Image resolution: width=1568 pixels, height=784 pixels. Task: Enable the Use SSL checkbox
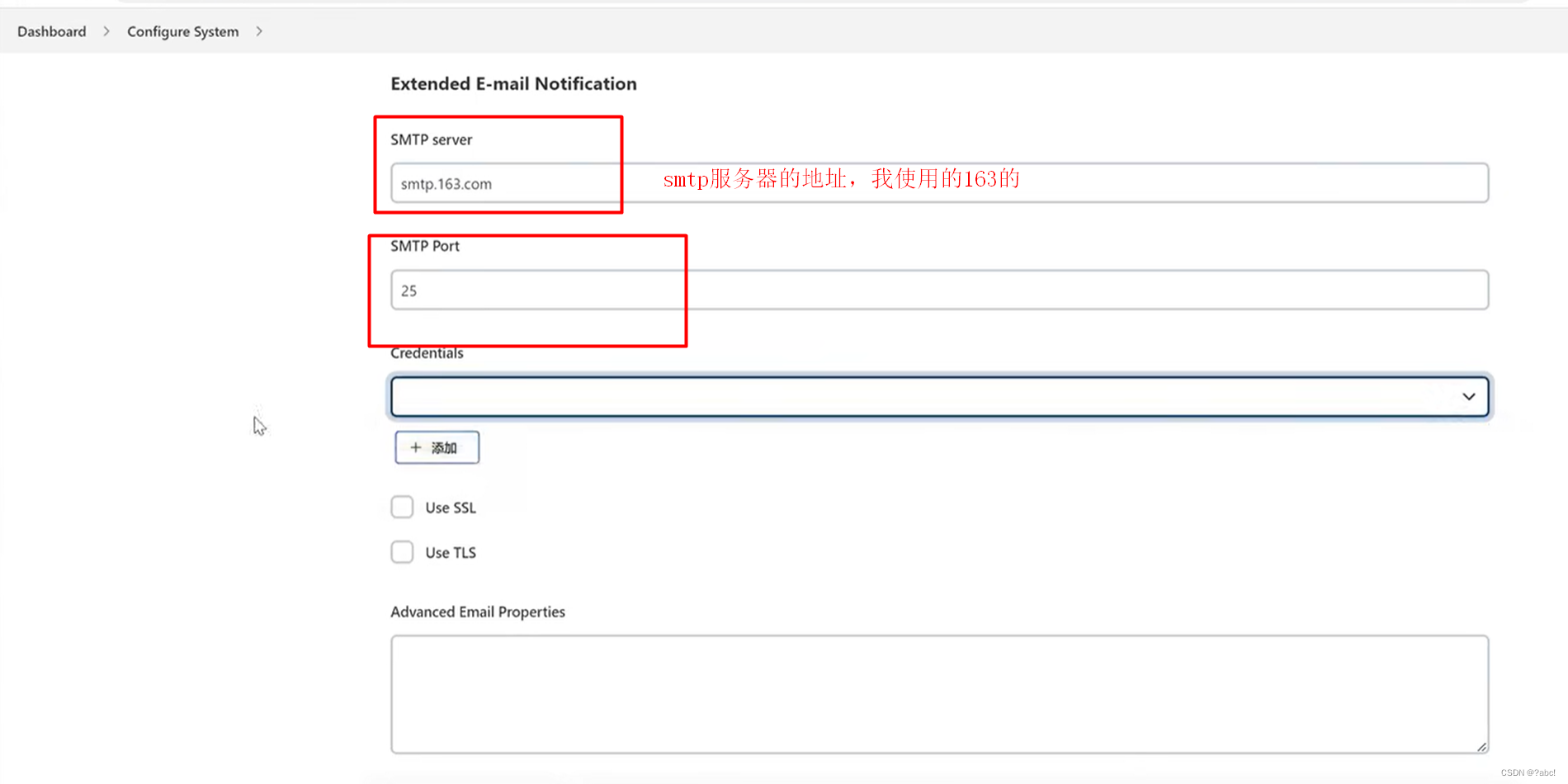[402, 507]
